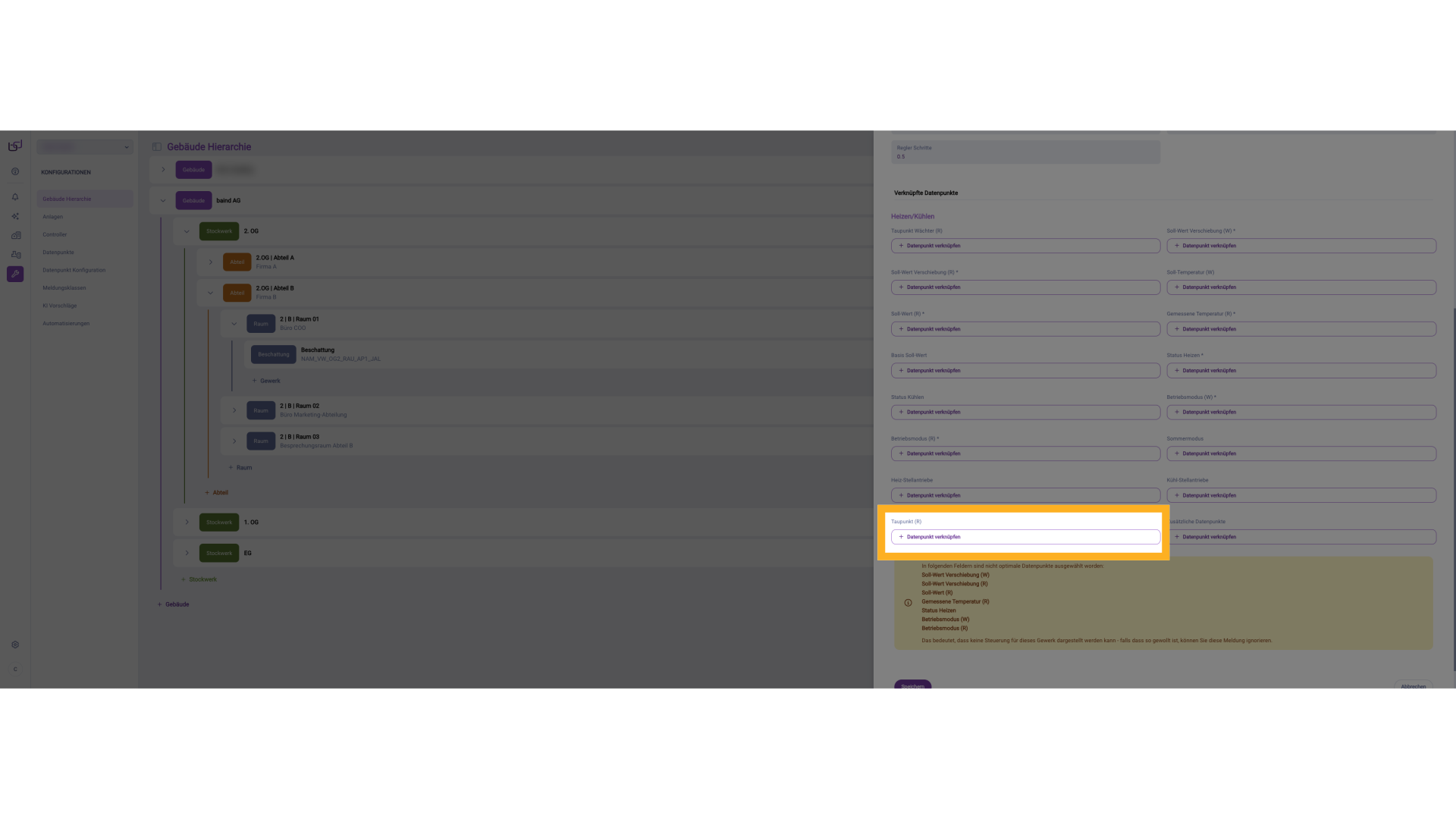Open the project selector dropdown at top
This screenshot has width=1456, height=819.
[x=85, y=147]
